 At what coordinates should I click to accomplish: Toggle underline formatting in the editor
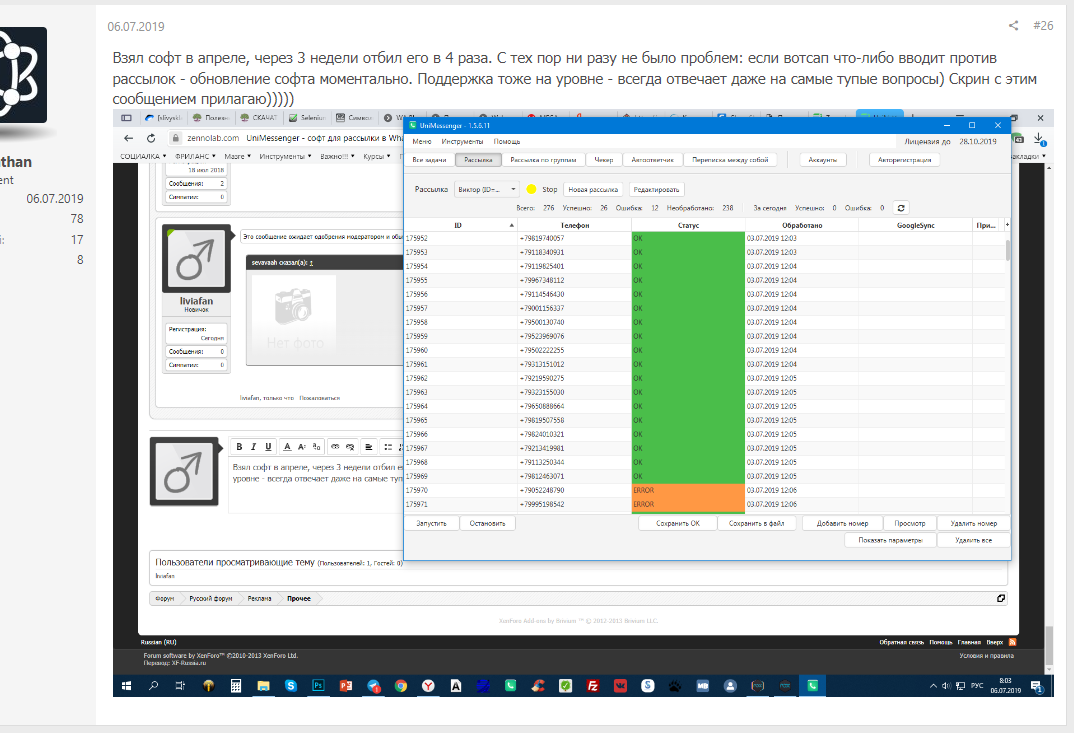coord(268,447)
